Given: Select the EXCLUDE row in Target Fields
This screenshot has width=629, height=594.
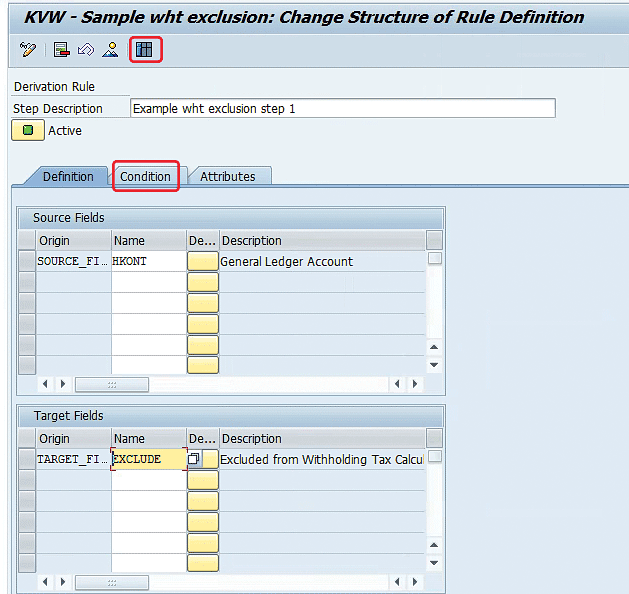Looking at the screenshot, I should 27,460.
